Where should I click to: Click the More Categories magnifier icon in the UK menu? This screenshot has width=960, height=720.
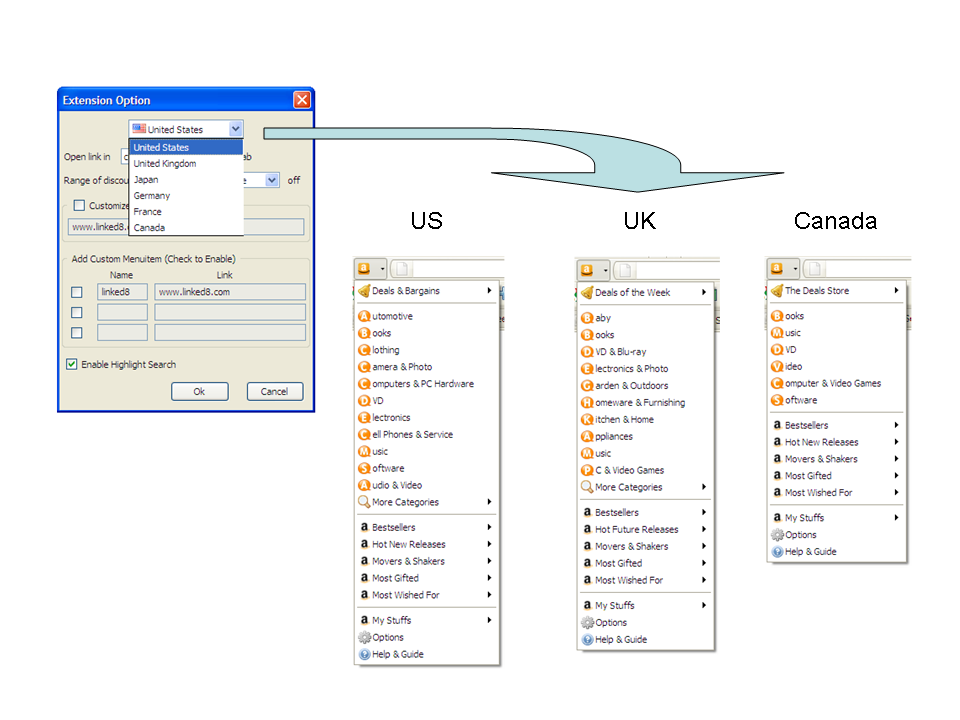coord(587,487)
